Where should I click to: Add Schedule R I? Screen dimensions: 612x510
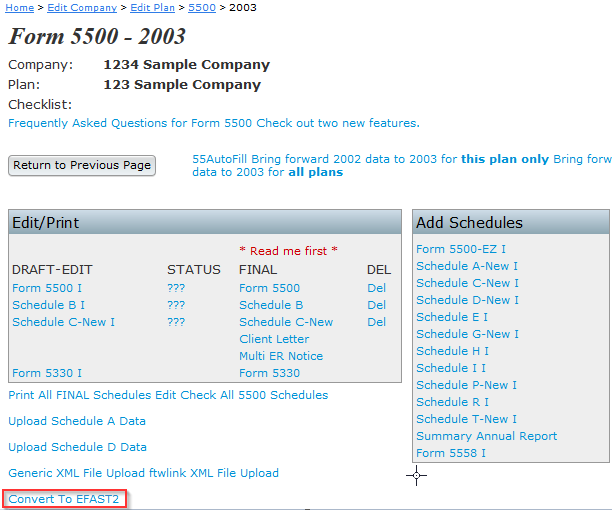[x=452, y=402]
